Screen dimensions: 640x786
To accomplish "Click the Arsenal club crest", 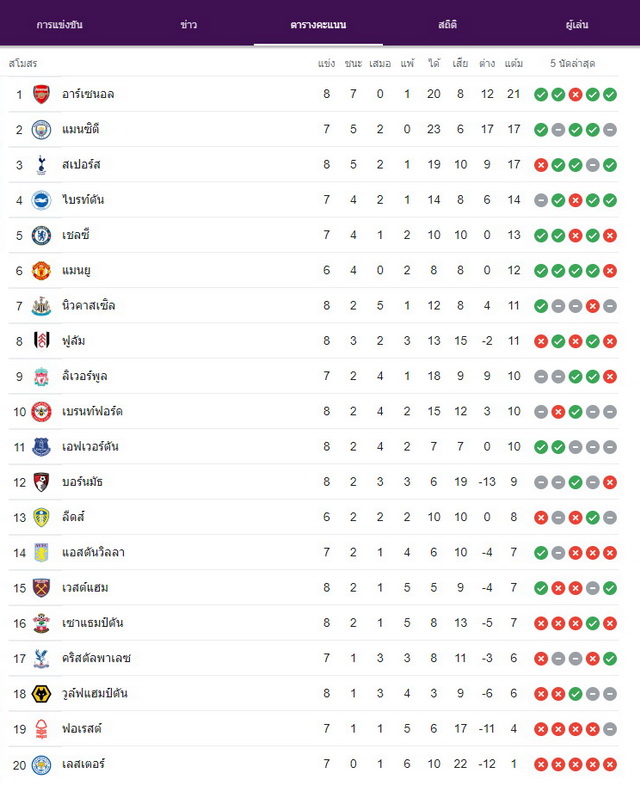I will click(x=41, y=94).
